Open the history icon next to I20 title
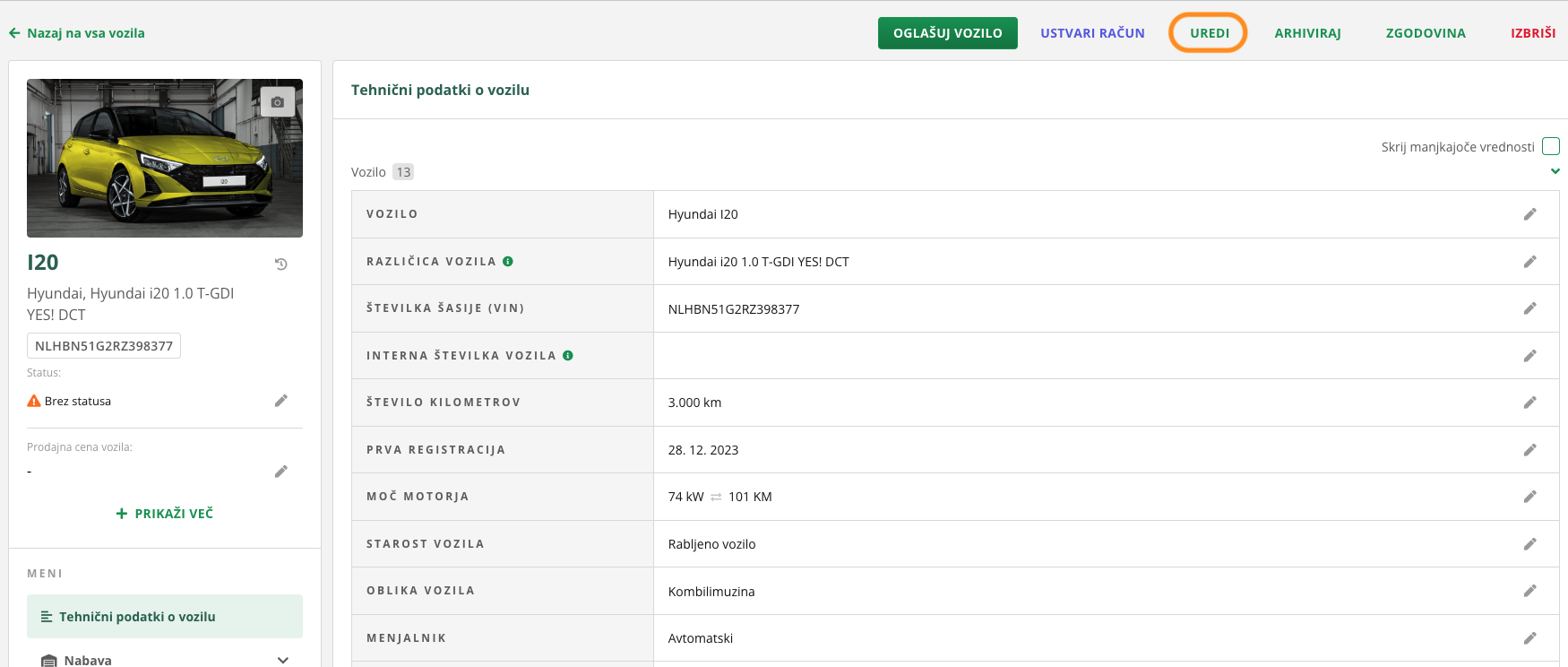 281,264
